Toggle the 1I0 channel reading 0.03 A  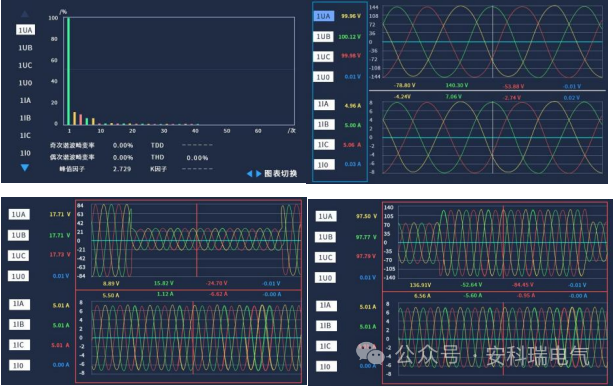click(x=323, y=165)
